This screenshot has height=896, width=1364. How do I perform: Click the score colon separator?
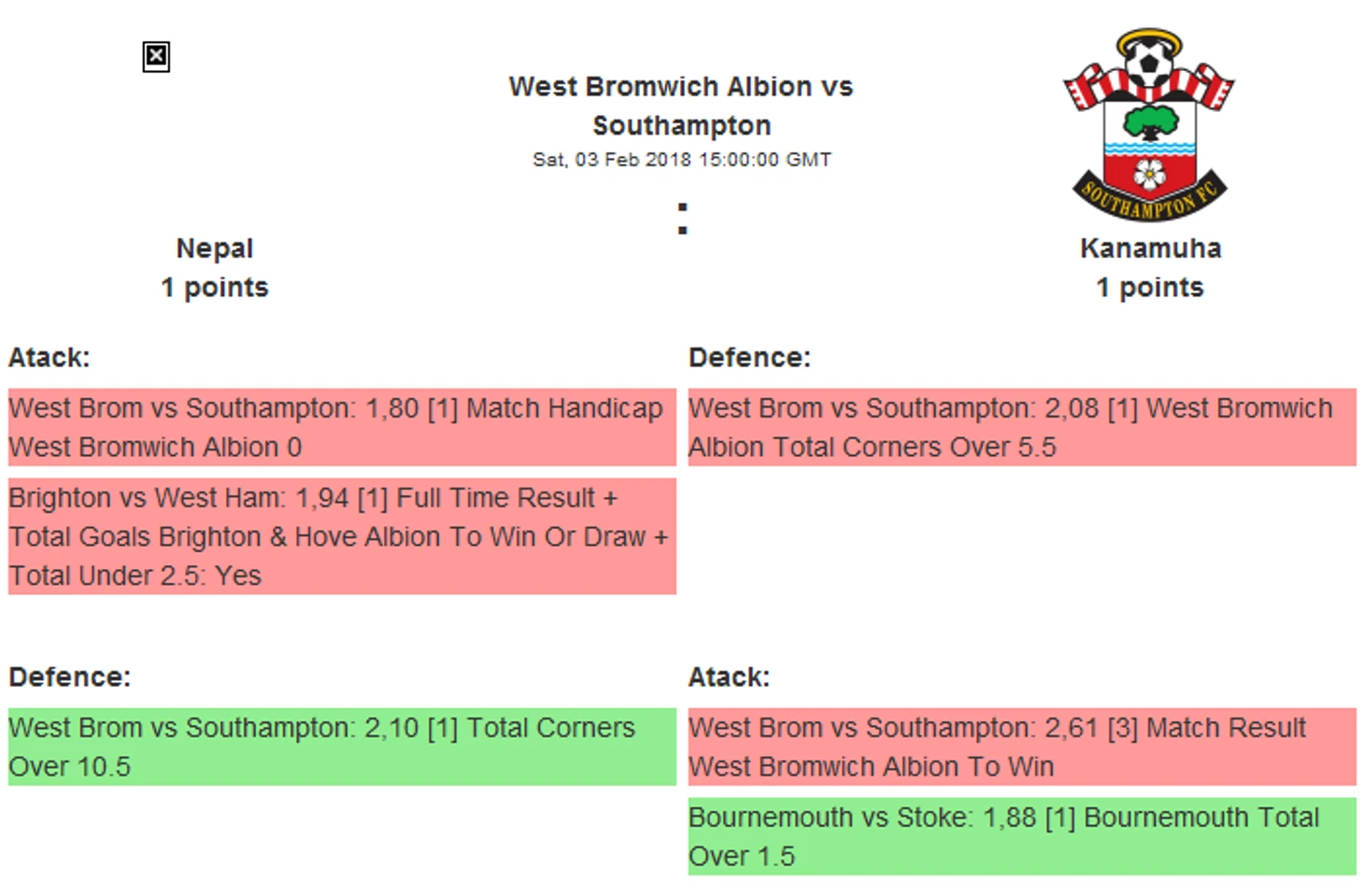pyautogui.click(x=683, y=219)
